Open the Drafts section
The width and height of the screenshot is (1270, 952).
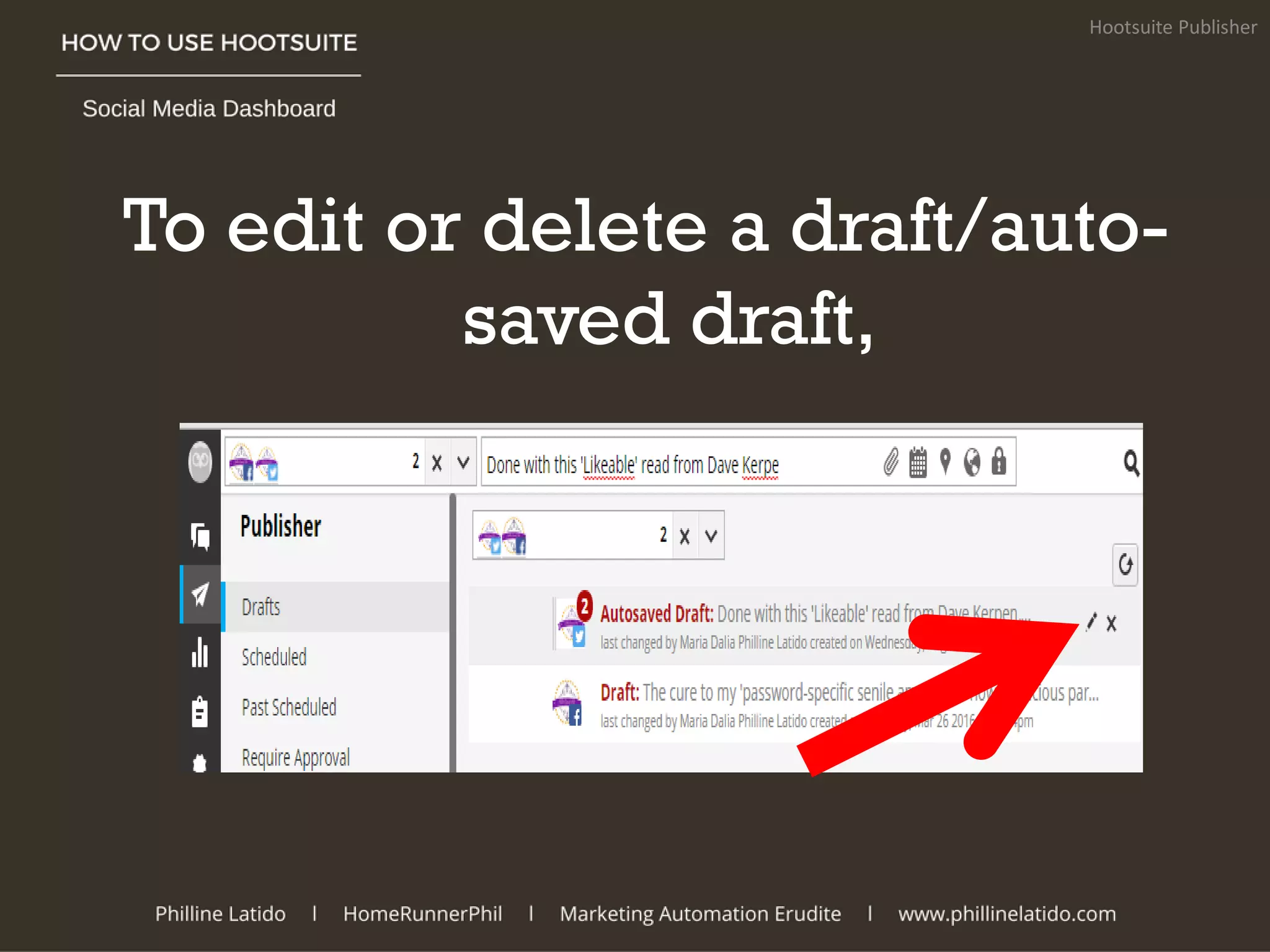[335, 607]
